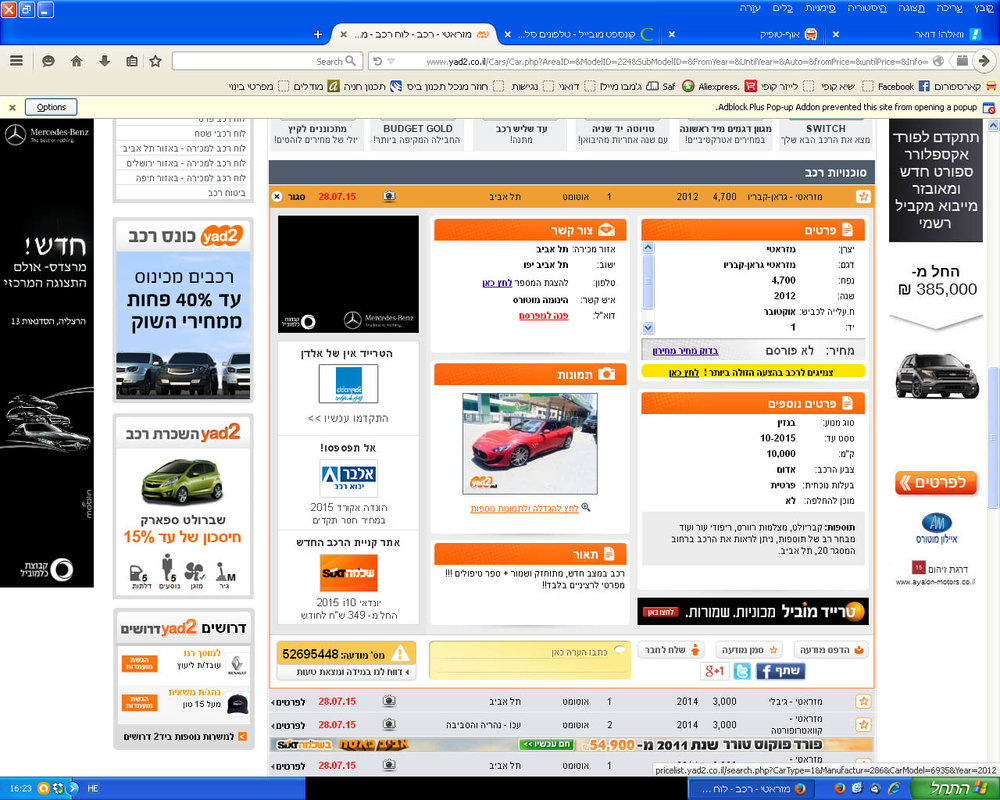The height and width of the screenshot is (800, 1000).
Task: Open the URL bar history dropdown arrow
Action: [x=392, y=61]
